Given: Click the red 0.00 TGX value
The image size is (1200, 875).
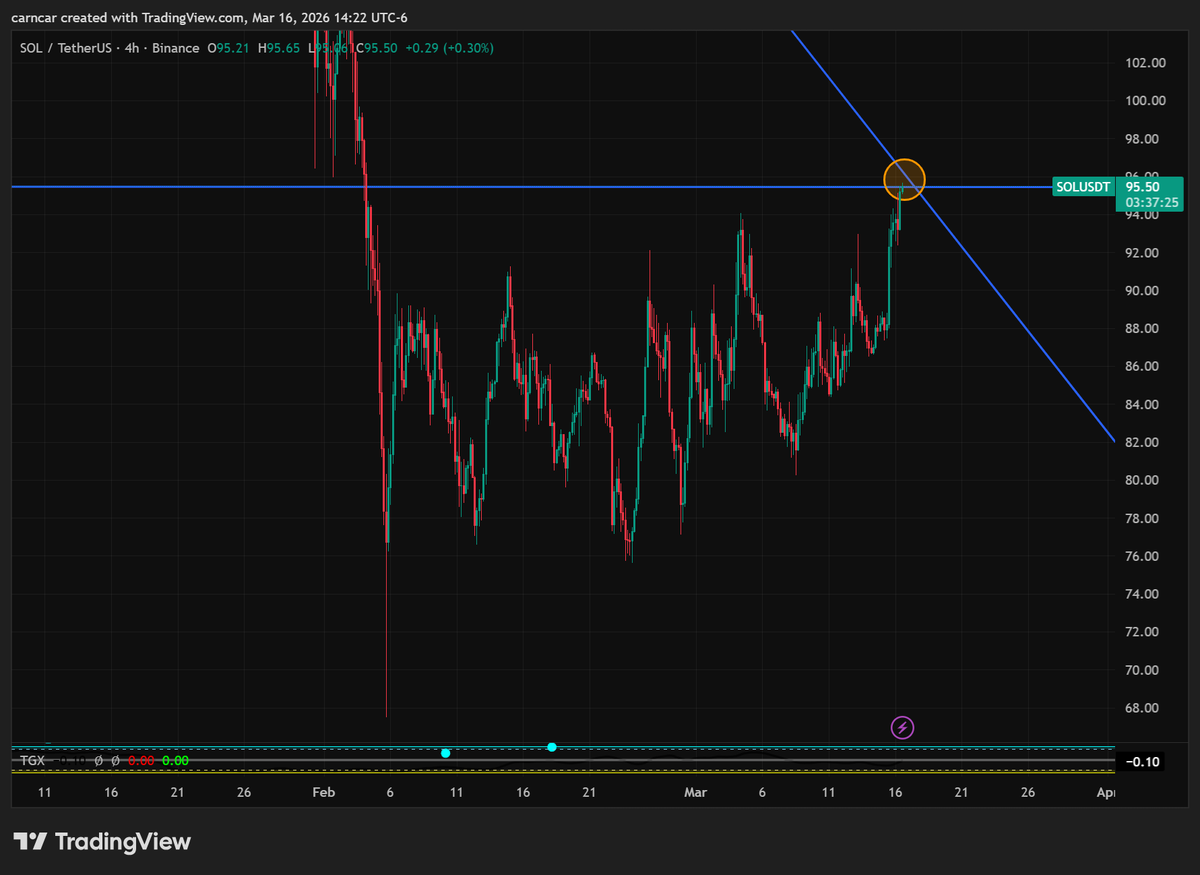Looking at the screenshot, I should pyautogui.click(x=142, y=761).
